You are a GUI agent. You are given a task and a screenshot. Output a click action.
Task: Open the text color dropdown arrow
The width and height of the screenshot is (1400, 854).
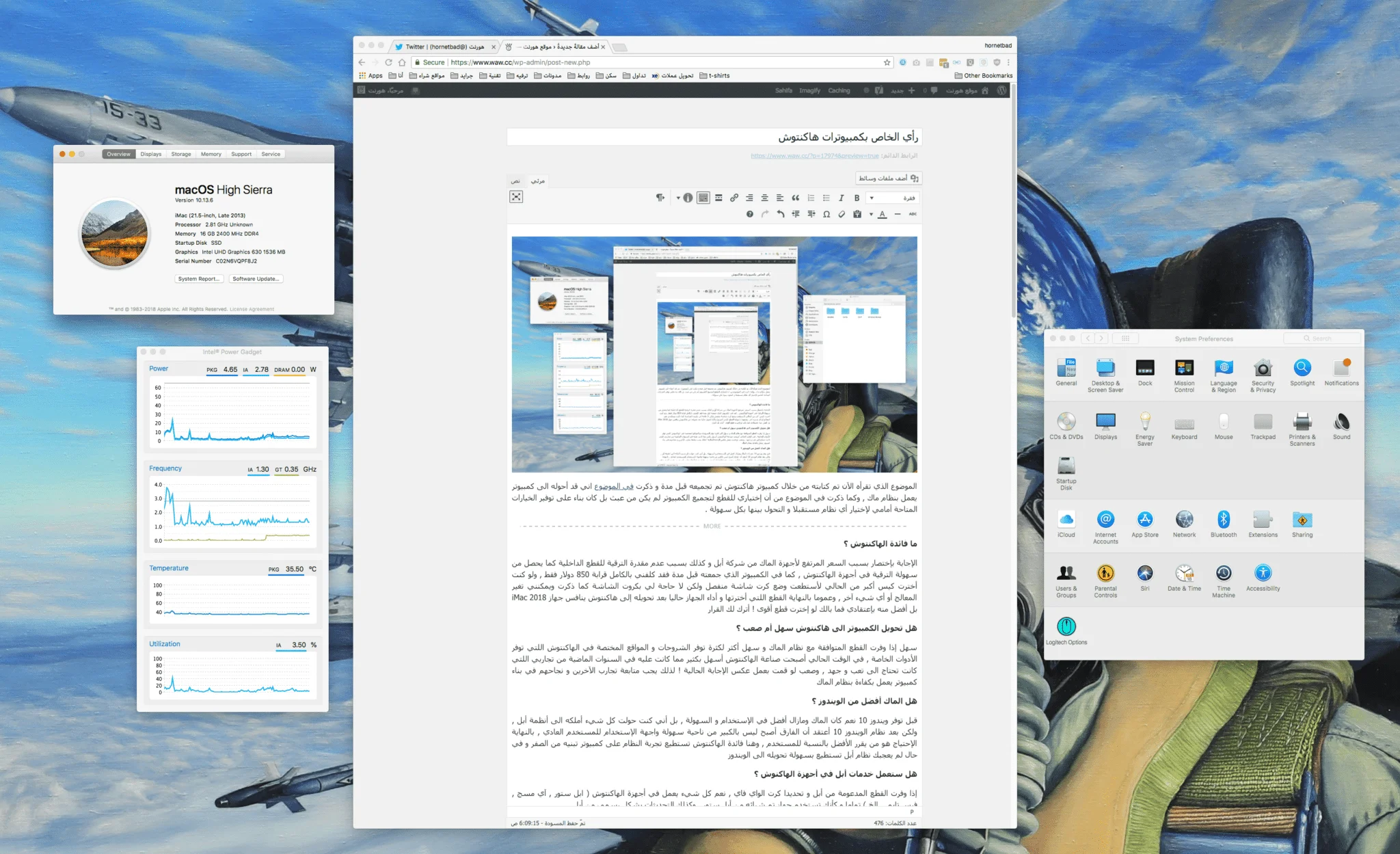pos(871,214)
